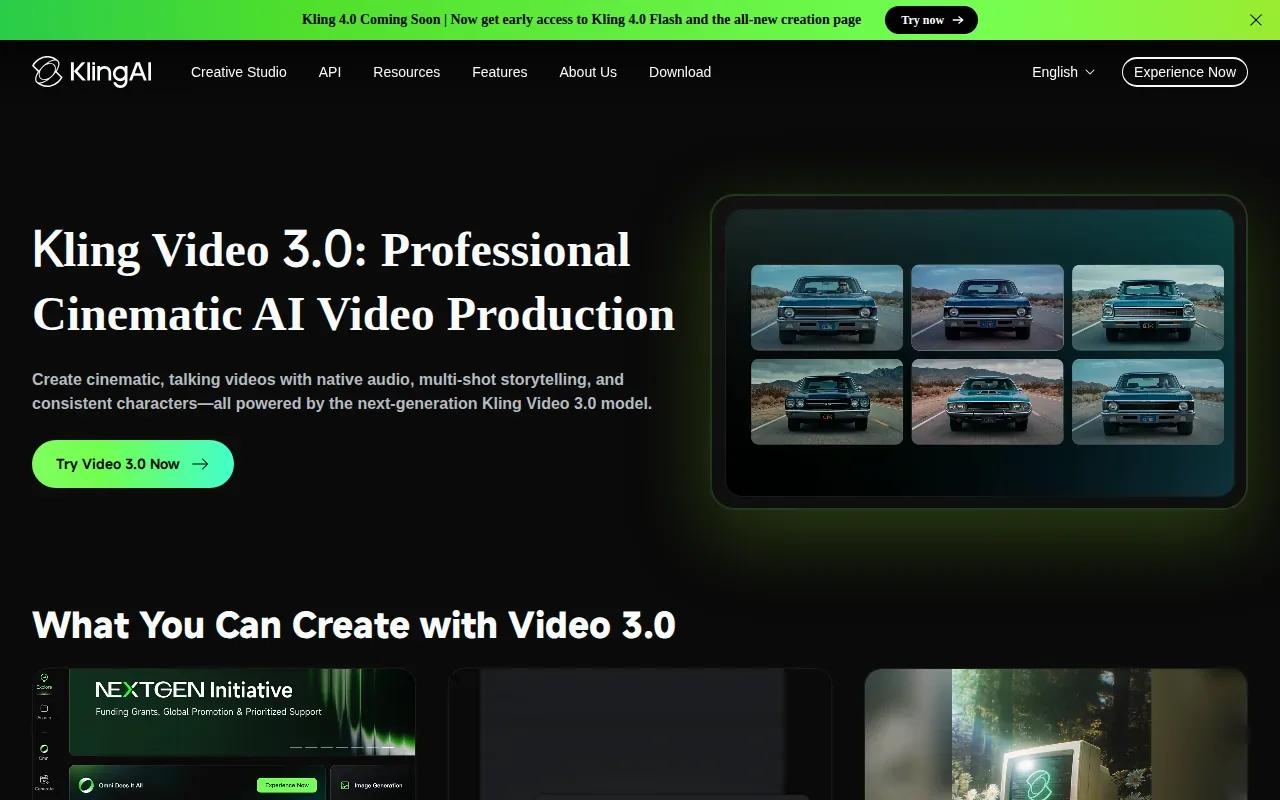Open the dark middle preview card
Viewport: 1280px width, 800px height.
pyautogui.click(x=640, y=734)
